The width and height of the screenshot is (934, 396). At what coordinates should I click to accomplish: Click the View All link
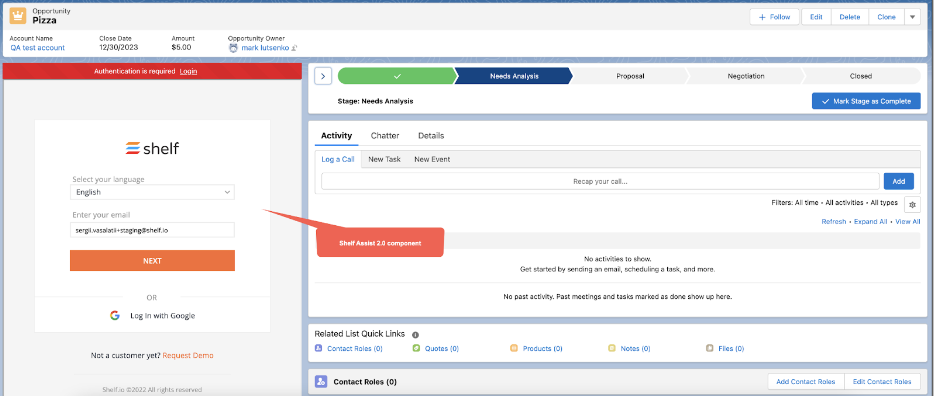(x=907, y=222)
